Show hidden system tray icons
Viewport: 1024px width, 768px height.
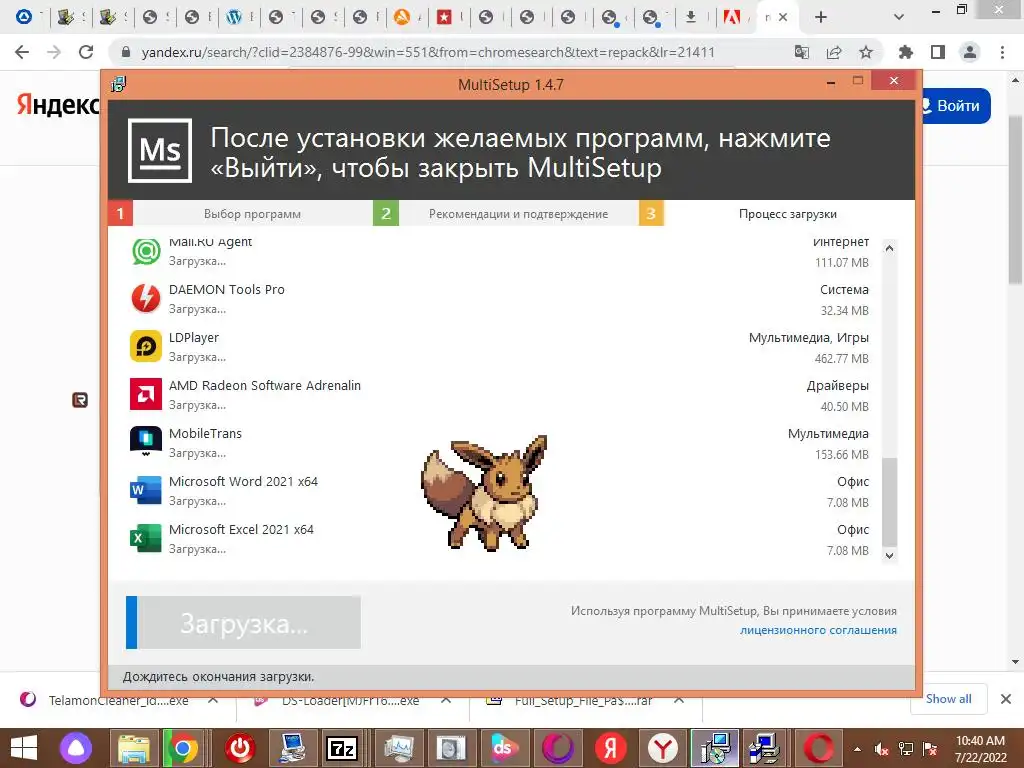[x=857, y=749]
